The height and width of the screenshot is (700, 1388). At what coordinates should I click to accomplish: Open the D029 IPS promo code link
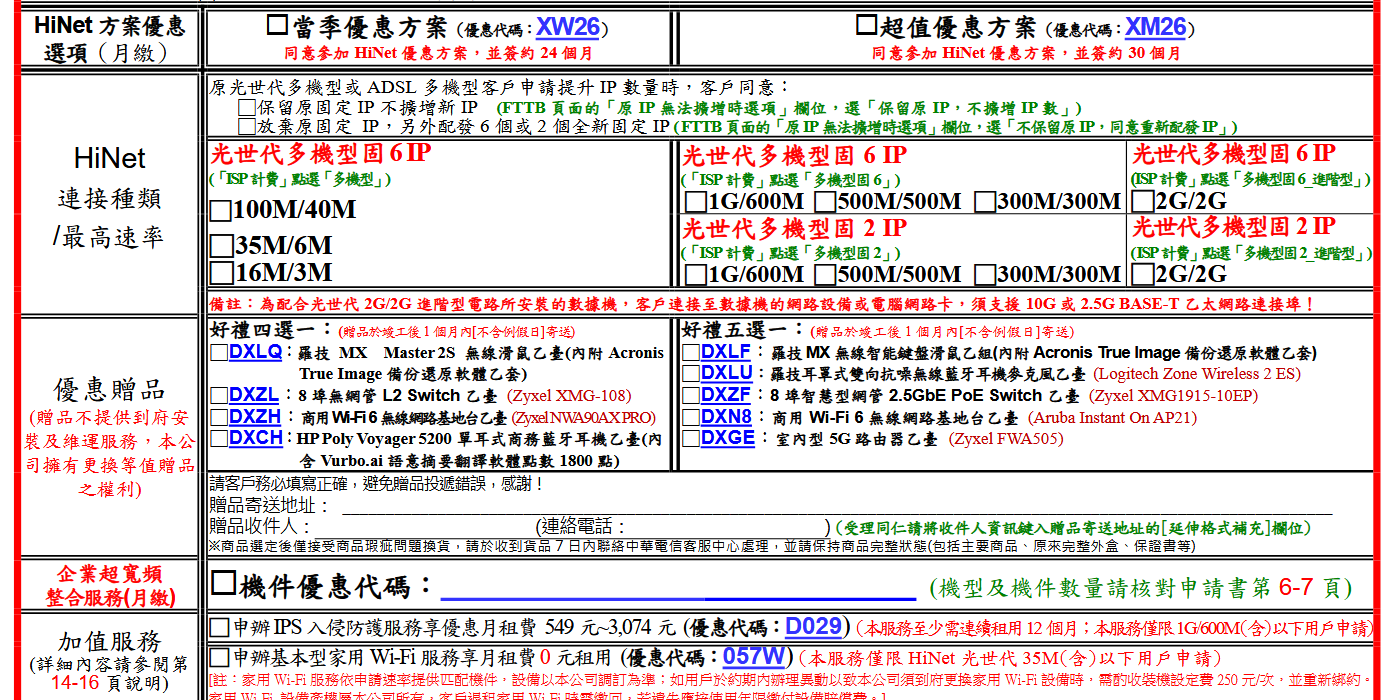click(x=813, y=627)
